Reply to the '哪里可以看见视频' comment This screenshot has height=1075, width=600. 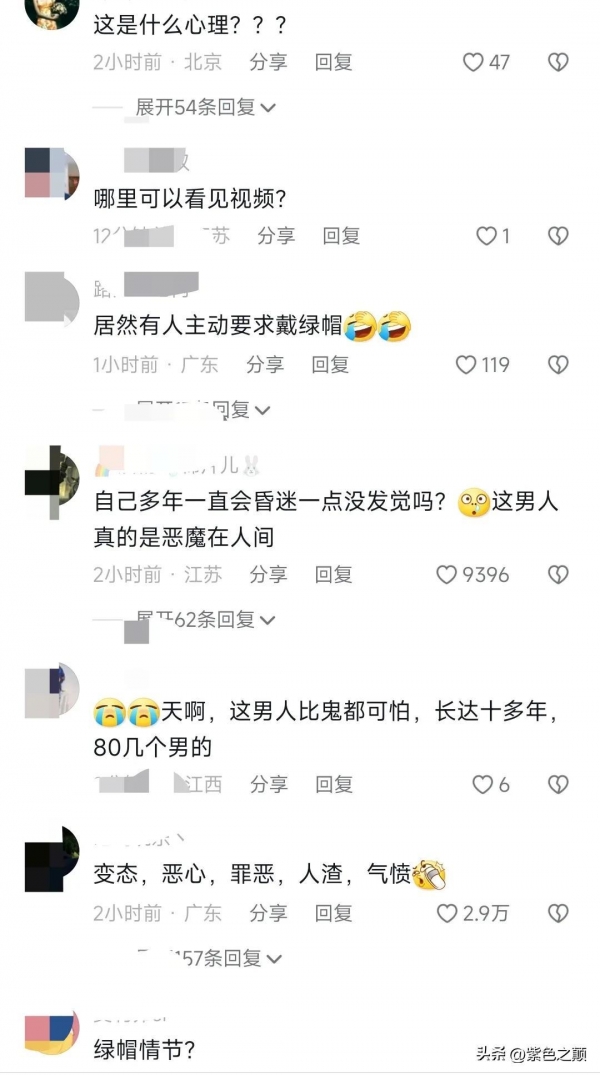341,237
